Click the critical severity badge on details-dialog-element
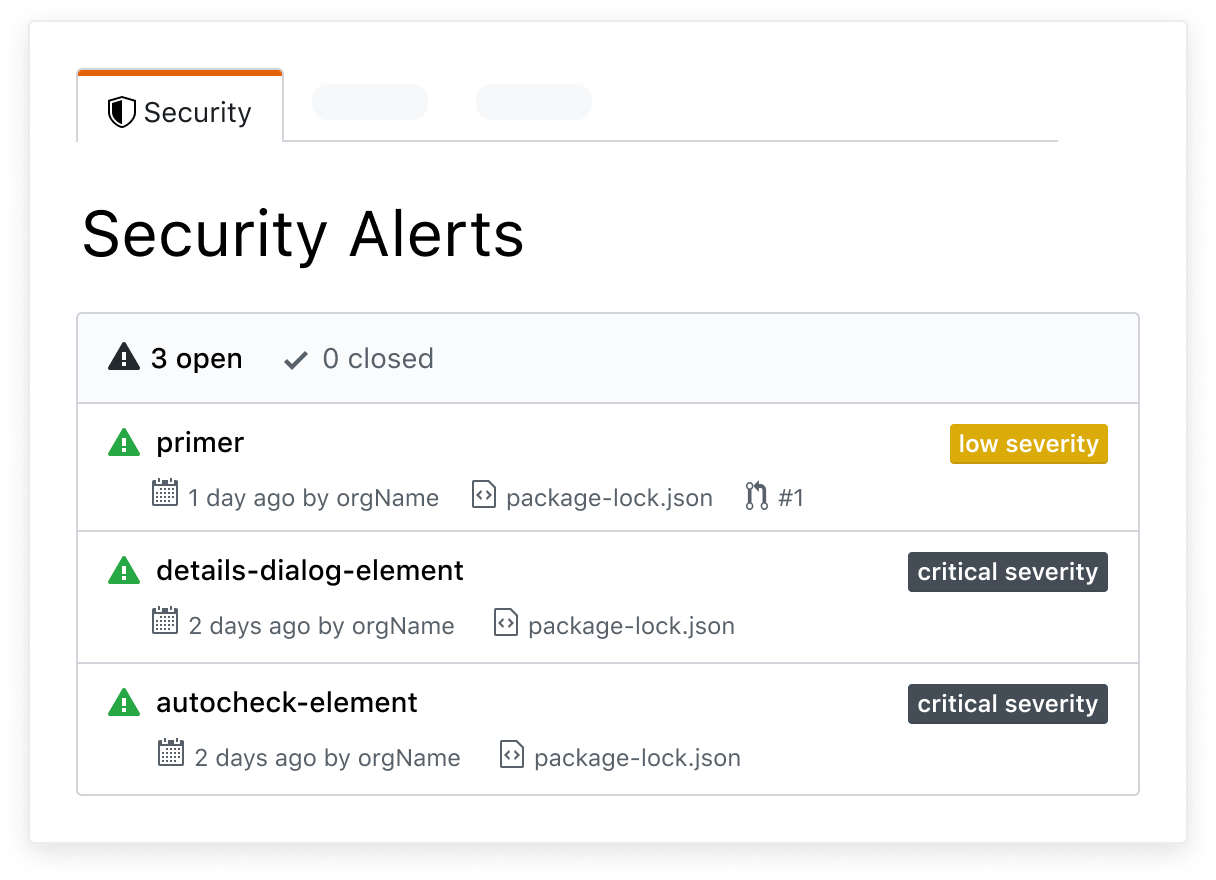The height and width of the screenshot is (880, 1216). (1007, 571)
